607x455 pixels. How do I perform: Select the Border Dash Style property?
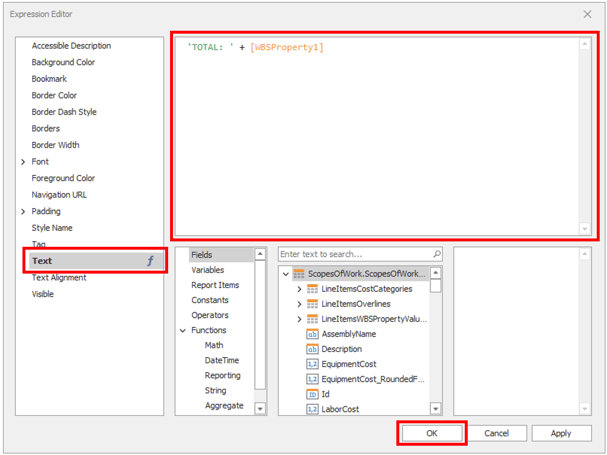(x=64, y=112)
